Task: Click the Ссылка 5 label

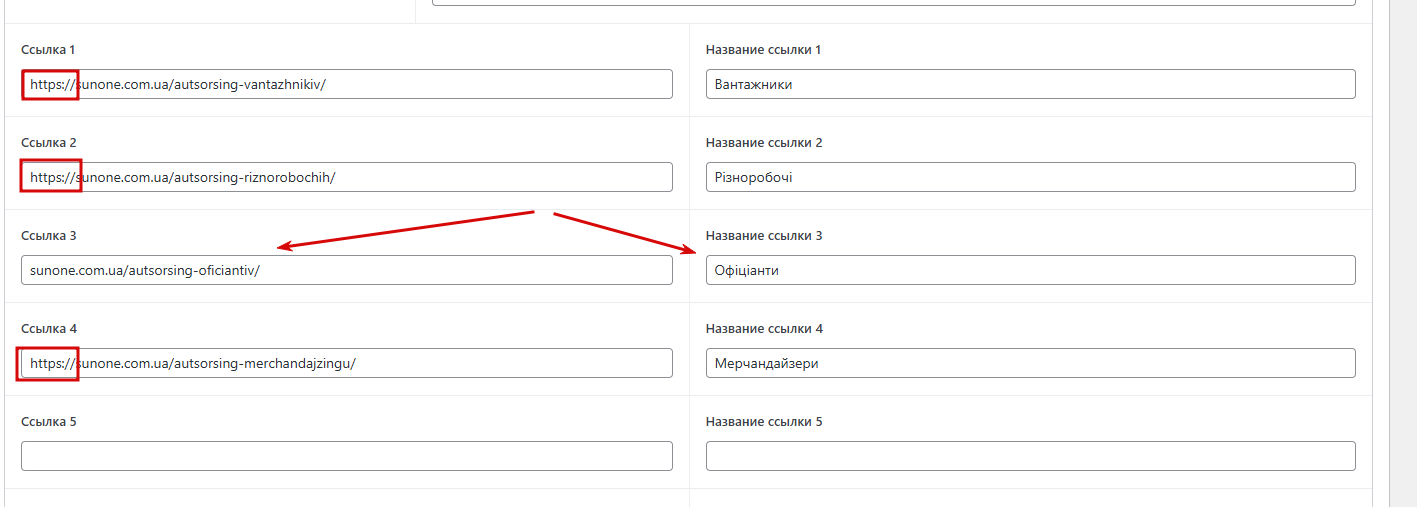Action: tap(49, 422)
